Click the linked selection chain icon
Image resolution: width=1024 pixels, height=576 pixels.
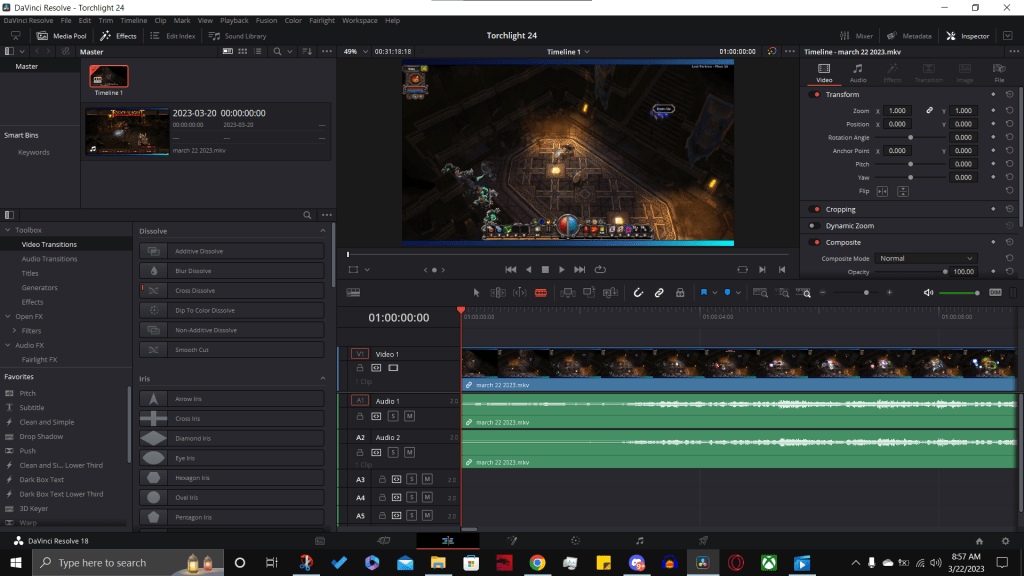[x=659, y=293]
